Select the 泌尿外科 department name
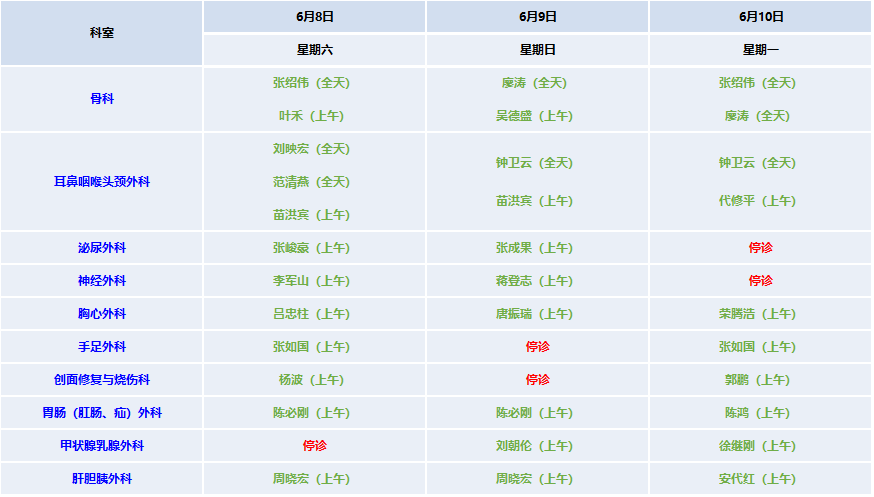Viewport: 874px width, 497px height. pos(102,248)
